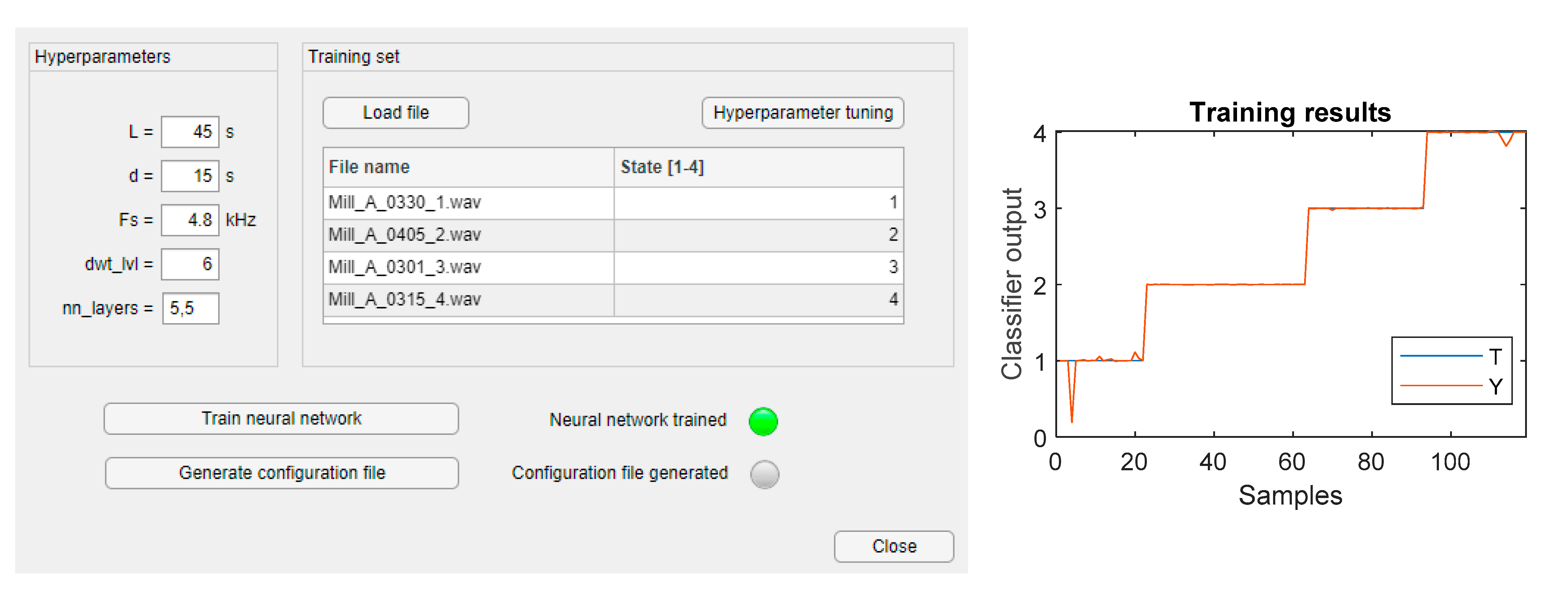This screenshot has width=1568, height=590.
Task: Click Train neural network button
Action: click(281, 419)
